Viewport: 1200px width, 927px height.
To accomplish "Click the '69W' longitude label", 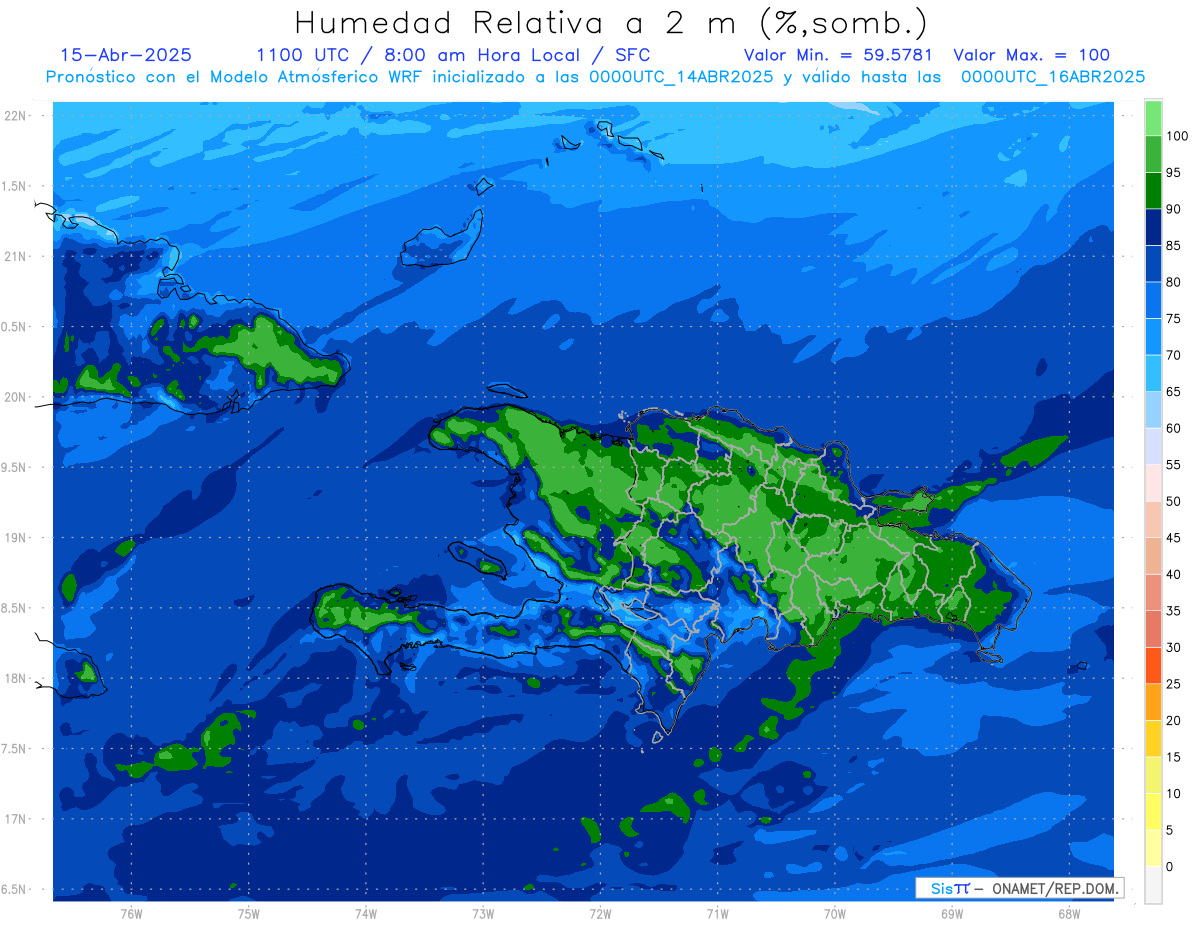I will pyautogui.click(x=952, y=913).
